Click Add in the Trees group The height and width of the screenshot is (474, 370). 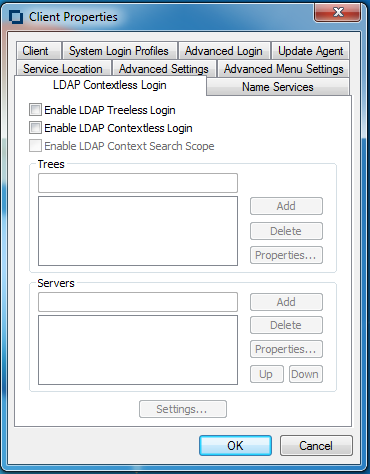[286, 206]
